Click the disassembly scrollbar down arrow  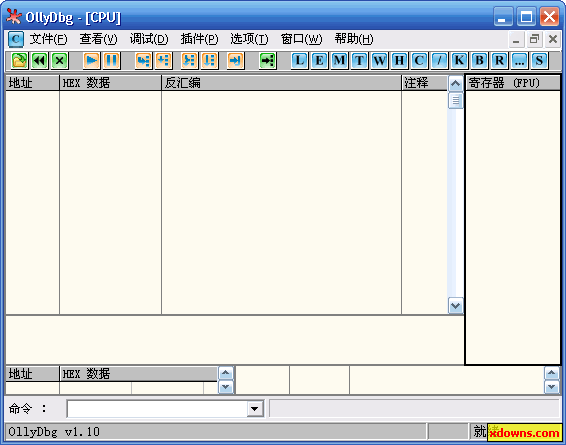(456, 306)
